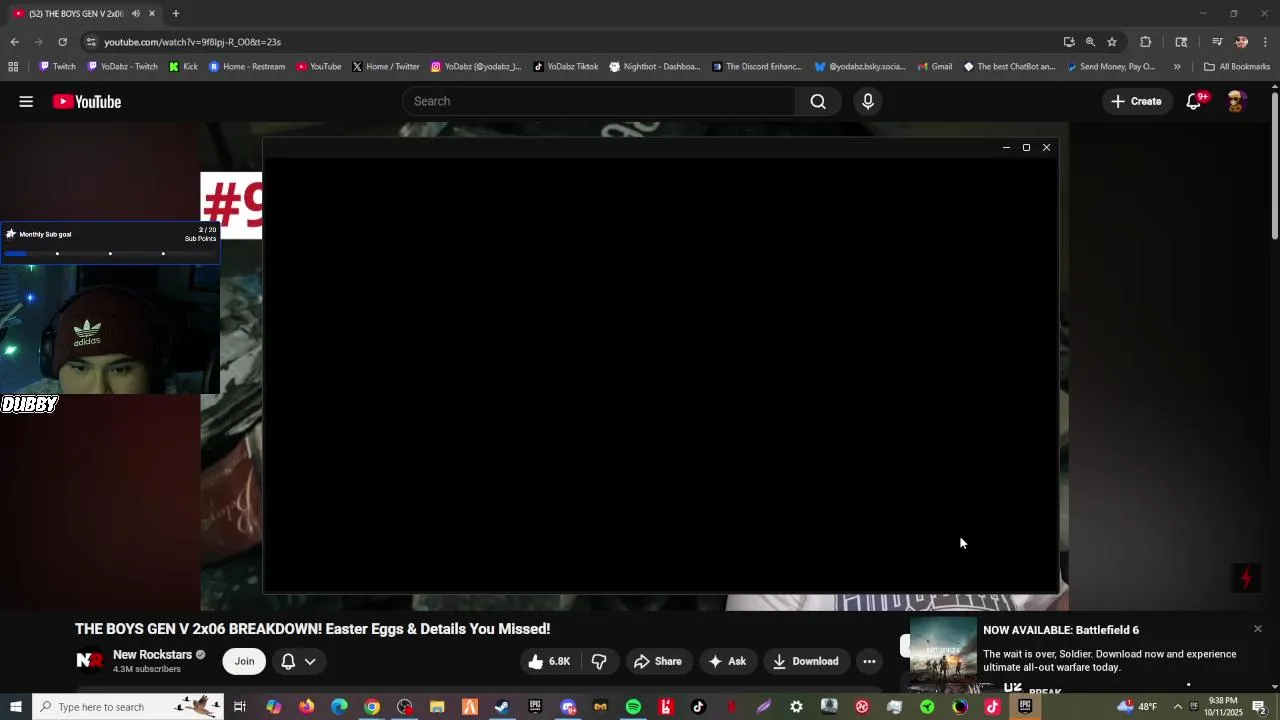1280x720 pixels.
Task: Bookmark this tab with the star icon
Action: [1111, 42]
